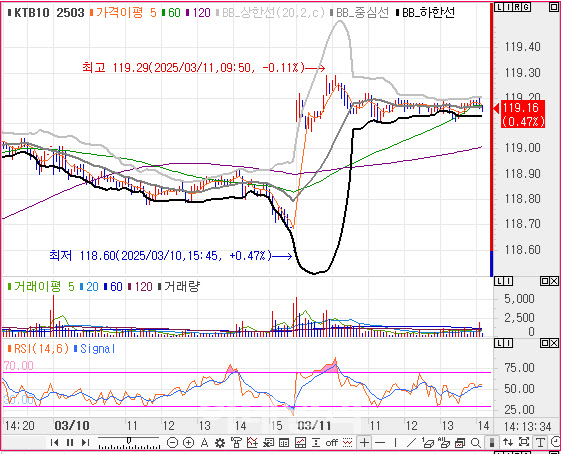Screen dimensions: 561x454
Task: Close the RSI indicator panel
Action: coord(553,343)
